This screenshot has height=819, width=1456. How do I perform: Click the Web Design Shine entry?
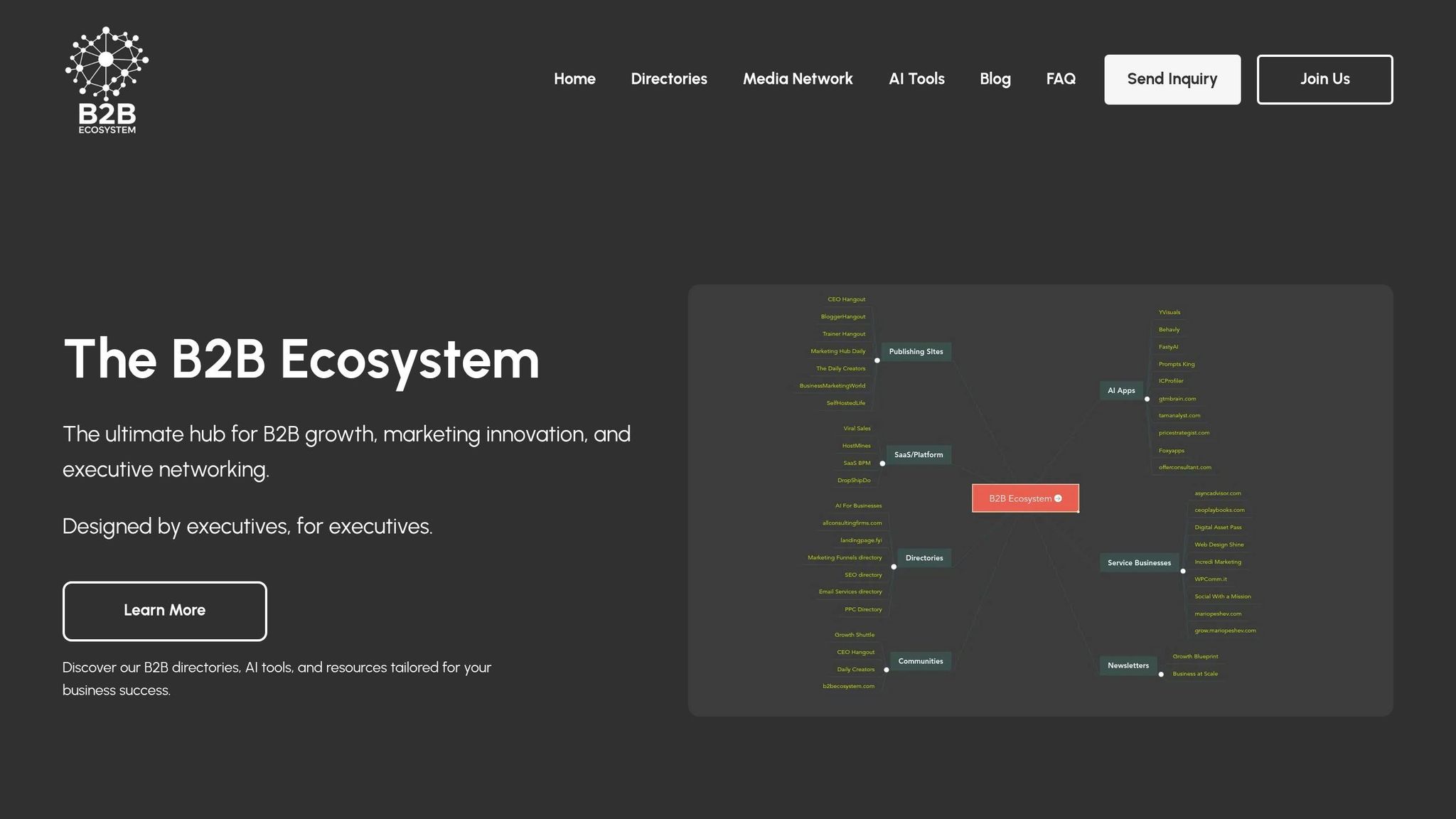(x=1219, y=545)
